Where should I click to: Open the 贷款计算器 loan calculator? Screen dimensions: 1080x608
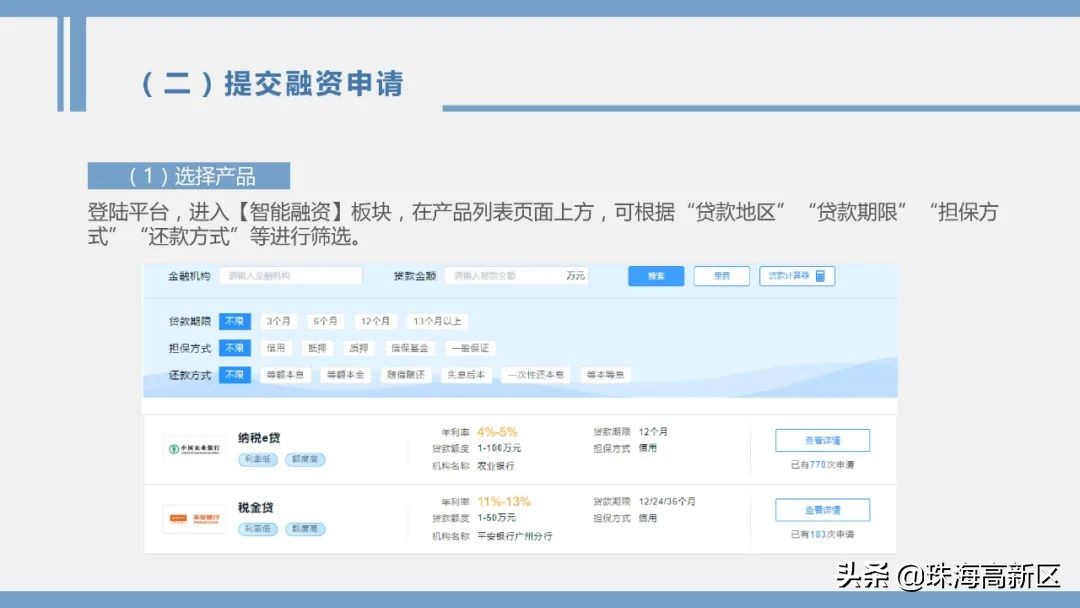797,276
